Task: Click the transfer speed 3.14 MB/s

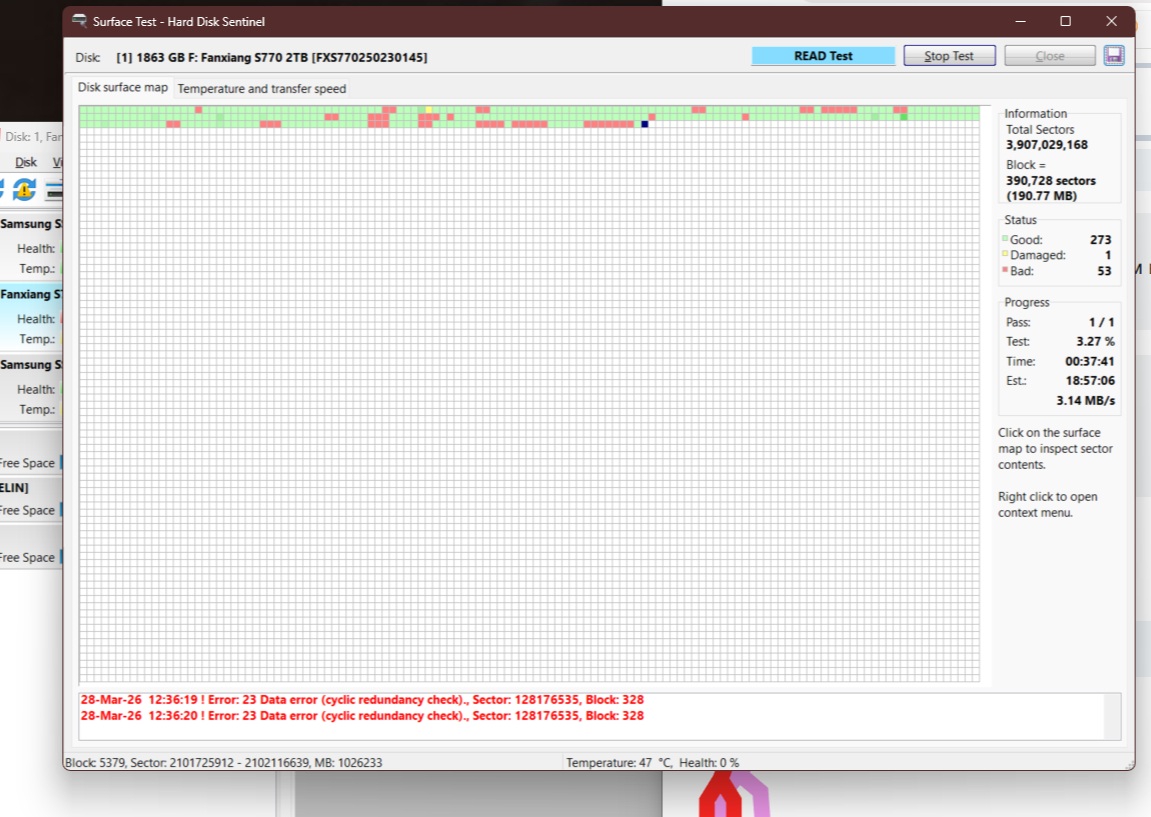Action: (x=1086, y=400)
